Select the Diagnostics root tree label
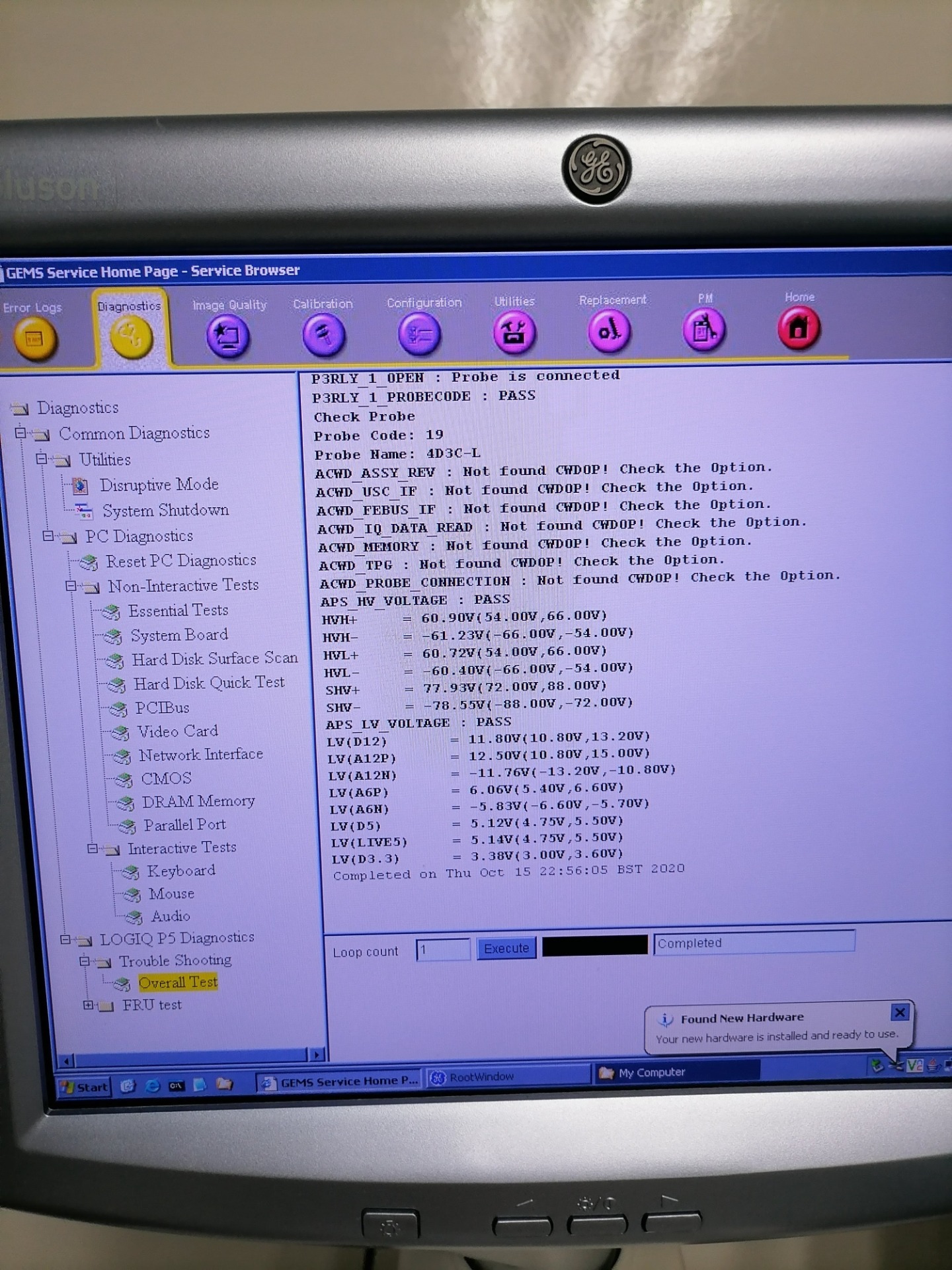Image resolution: width=952 pixels, height=1270 pixels. [77, 408]
